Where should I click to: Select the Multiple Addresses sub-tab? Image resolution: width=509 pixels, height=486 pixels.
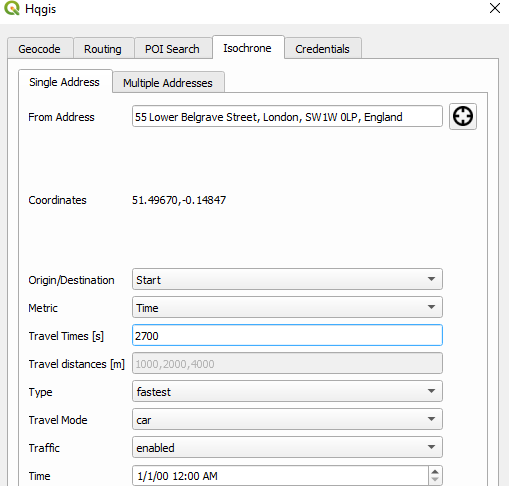(168, 82)
